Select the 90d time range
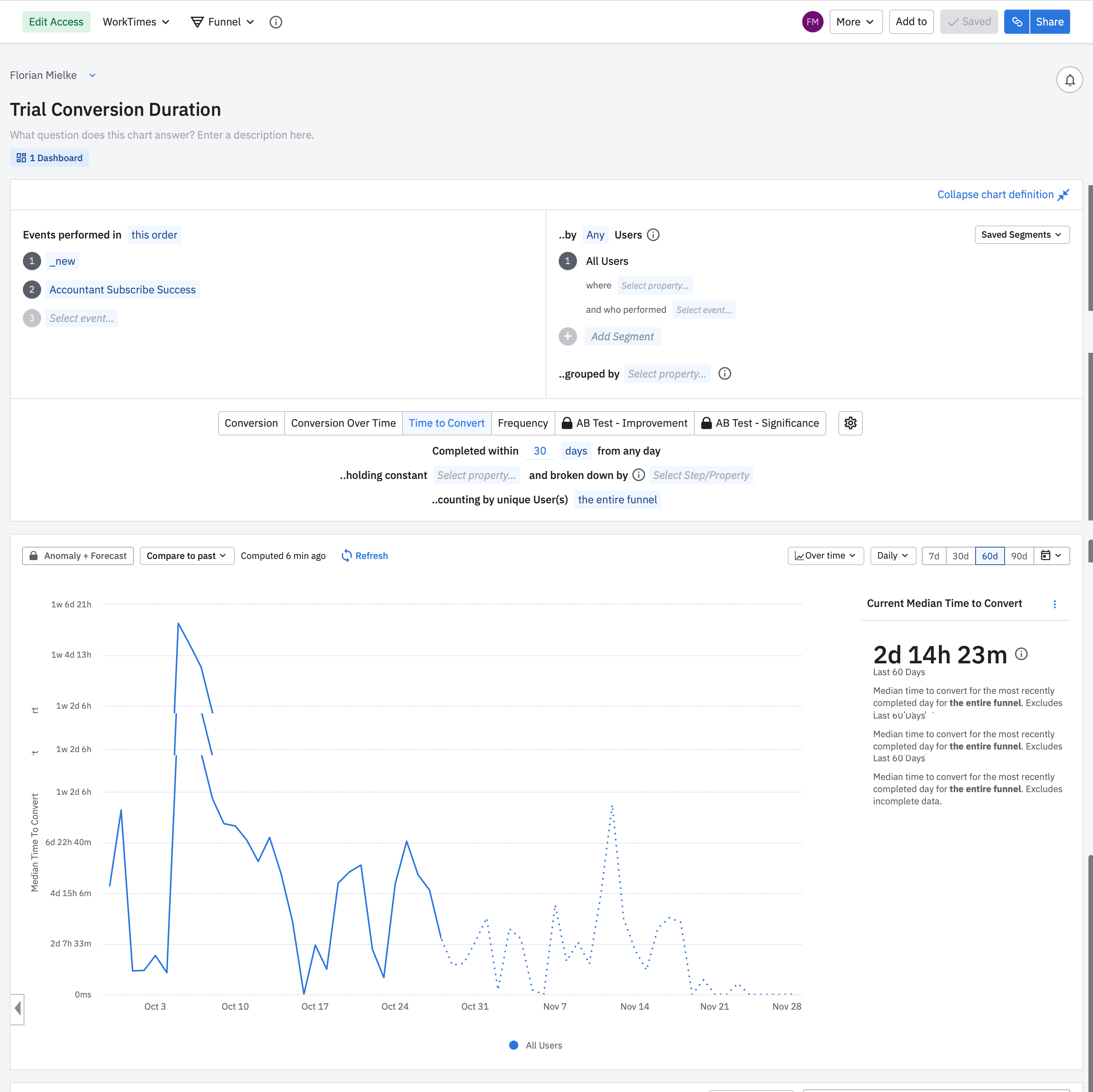This screenshot has height=1092, width=1093. point(1018,556)
